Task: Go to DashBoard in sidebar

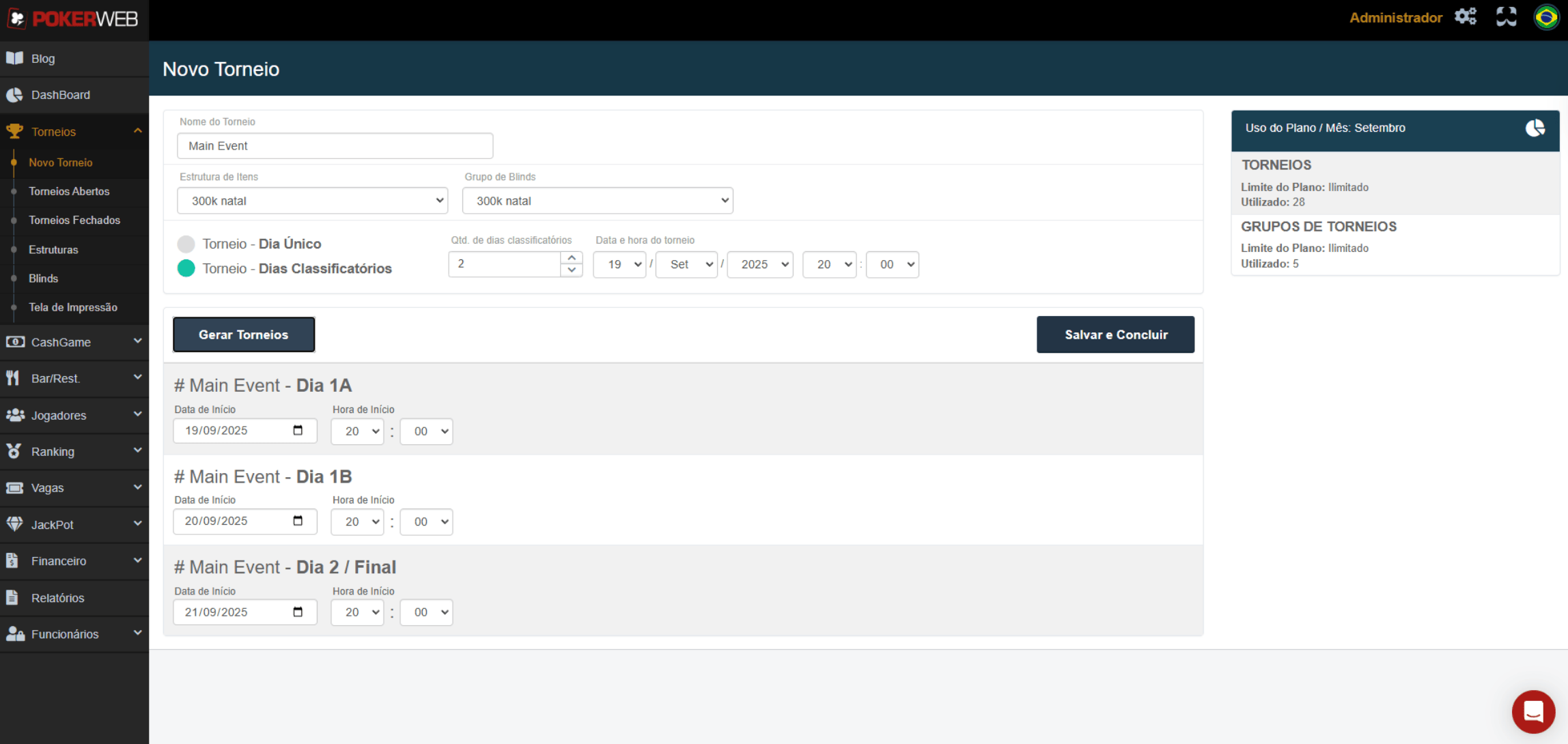Action: click(x=60, y=95)
